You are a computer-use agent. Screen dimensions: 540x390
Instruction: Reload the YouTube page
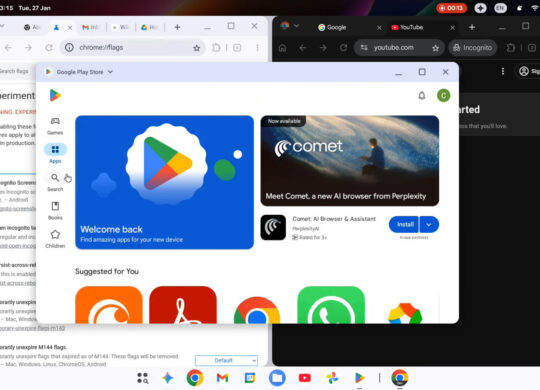[343, 48]
